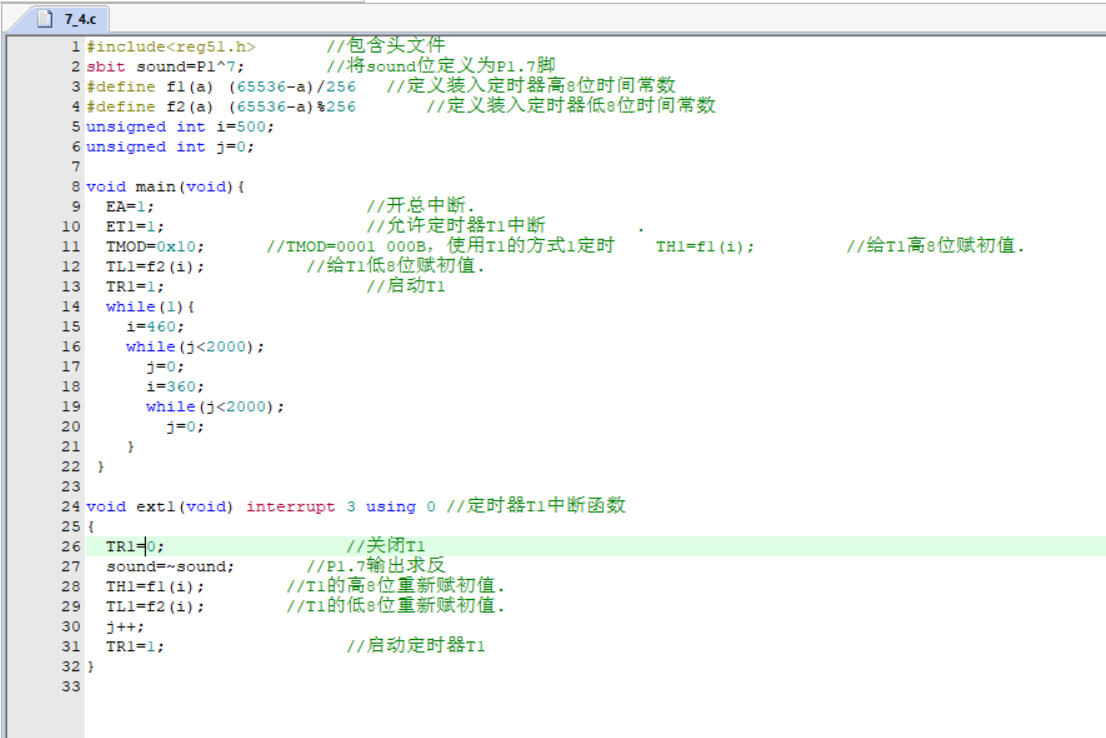Click '#define f2(a)' macro line
Image resolution: width=1106 pixels, height=738 pixels.
tap(221, 107)
